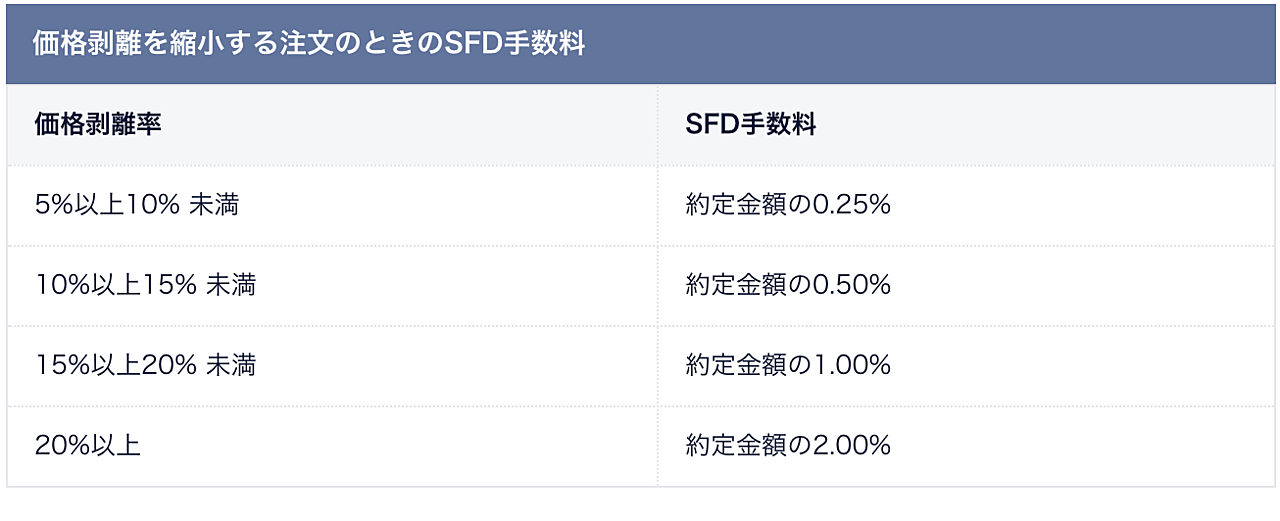1280x521 pixels.
Task: Select the 20%以上 cell
Action: 332,446
